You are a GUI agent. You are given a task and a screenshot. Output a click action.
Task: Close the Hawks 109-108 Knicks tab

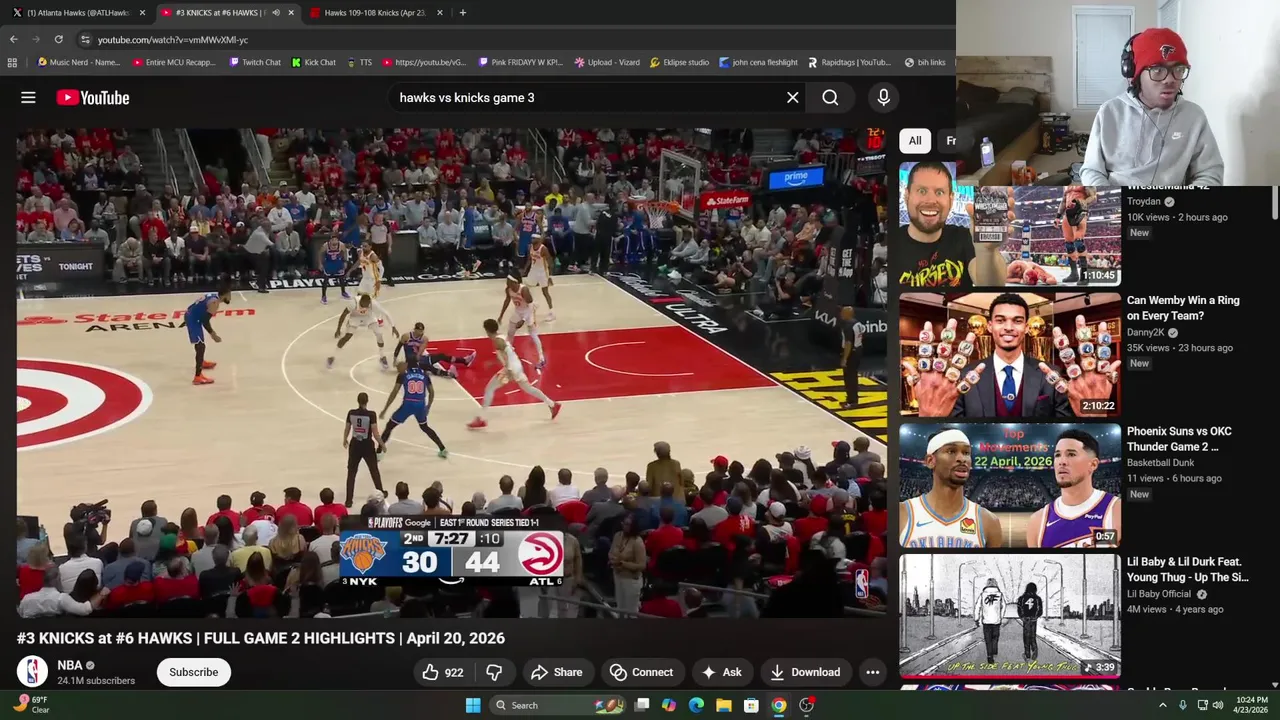click(440, 13)
